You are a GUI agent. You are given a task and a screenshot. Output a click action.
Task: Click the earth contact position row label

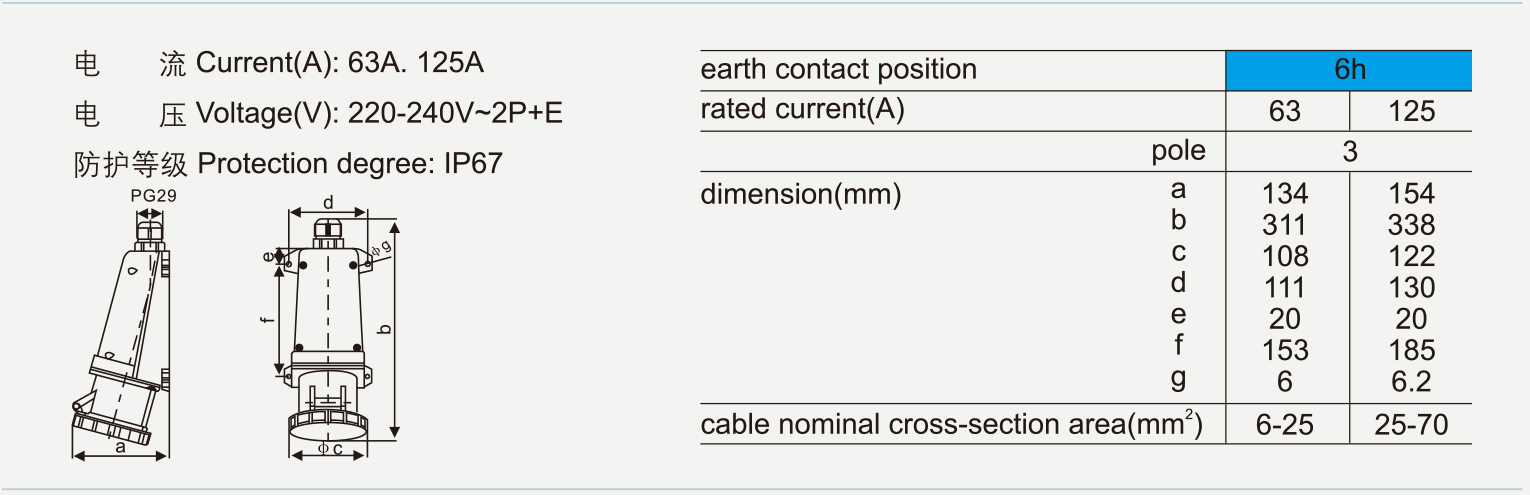click(x=838, y=70)
